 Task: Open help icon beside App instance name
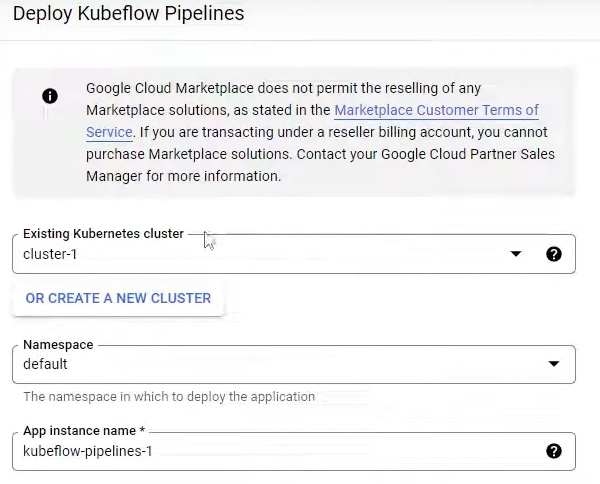pos(554,451)
